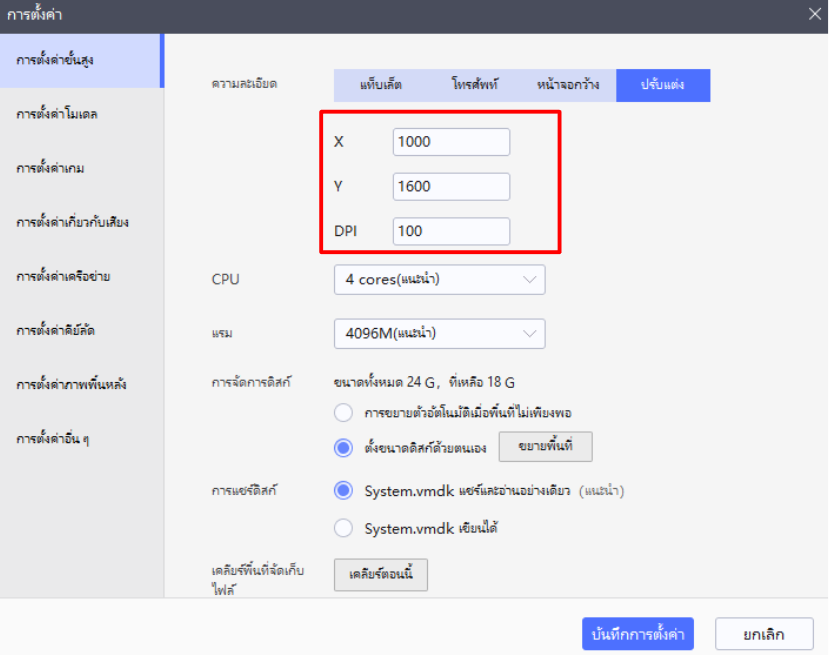The height and width of the screenshot is (656, 829).
Task: Click the ยกเลิก cancel button
Action: point(764,634)
